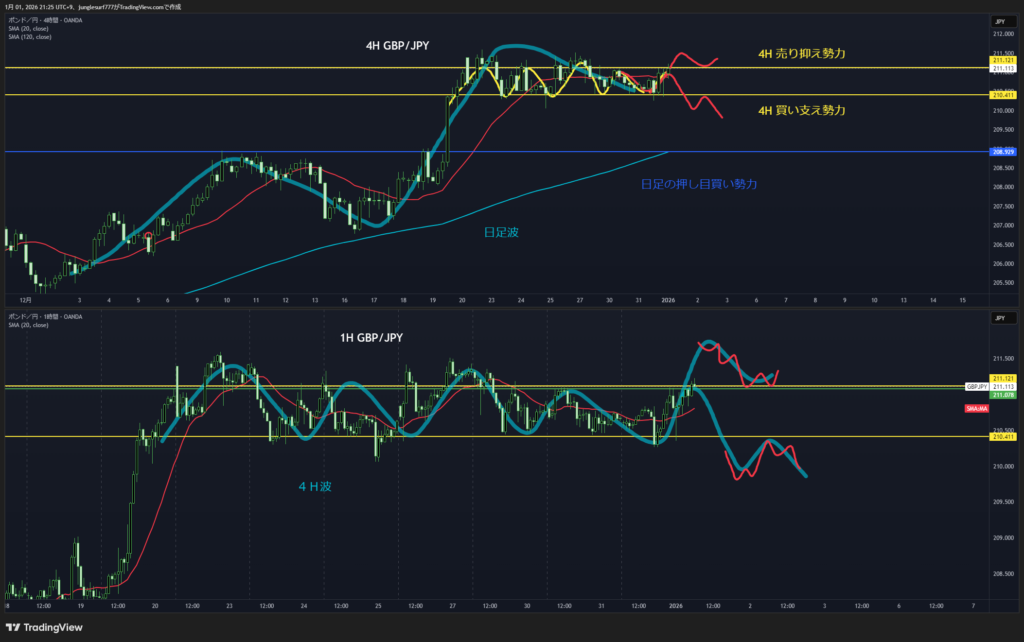
Task: Open the JPY currency selector on bottom chart
Action: 998,317
